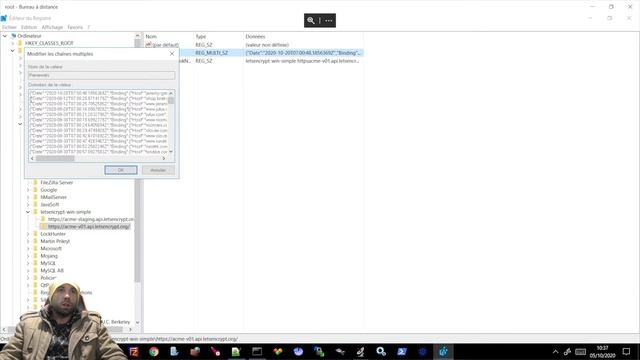Expand the Mojang key

click(x=28, y=256)
